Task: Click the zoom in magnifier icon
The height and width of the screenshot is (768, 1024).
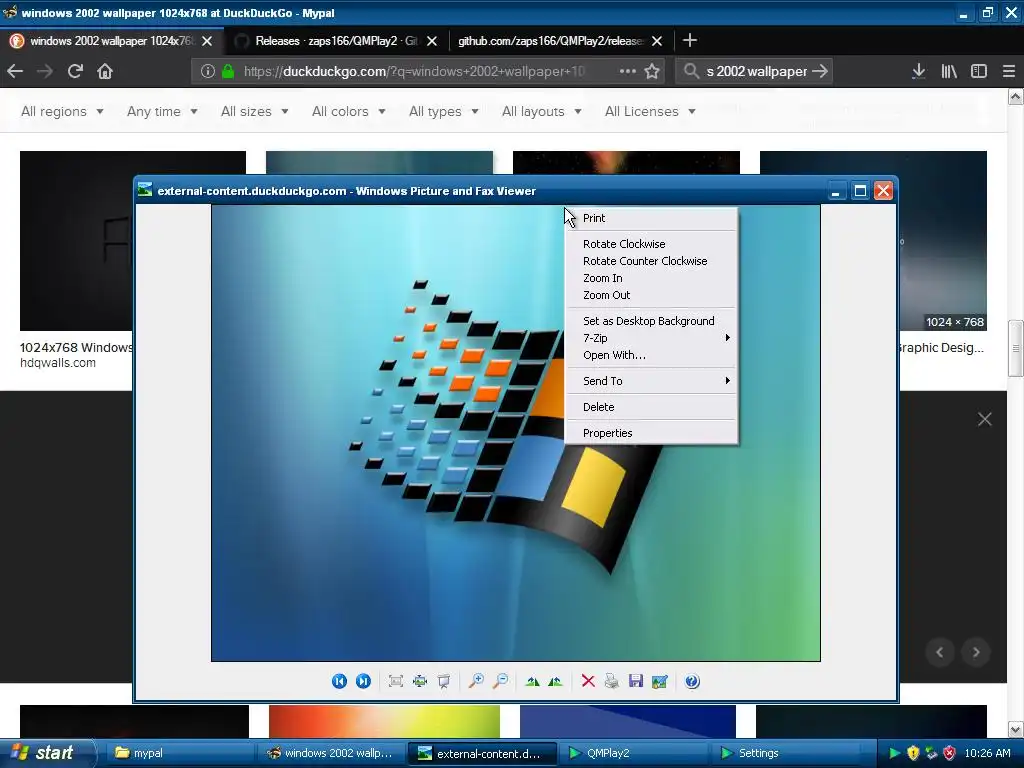Action: pyautogui.click(x=476, y=681)
